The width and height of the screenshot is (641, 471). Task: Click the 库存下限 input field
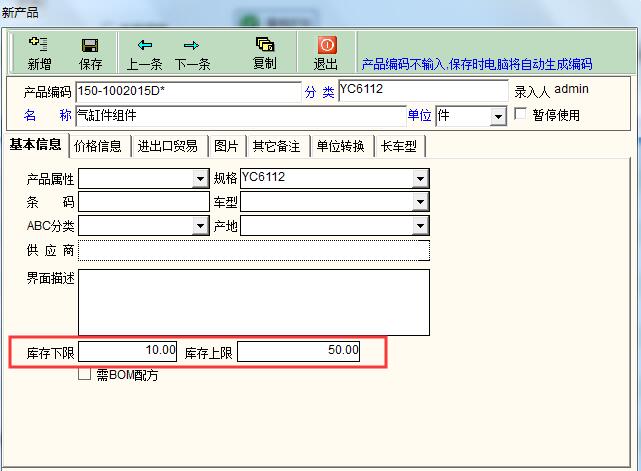point(128,352)
